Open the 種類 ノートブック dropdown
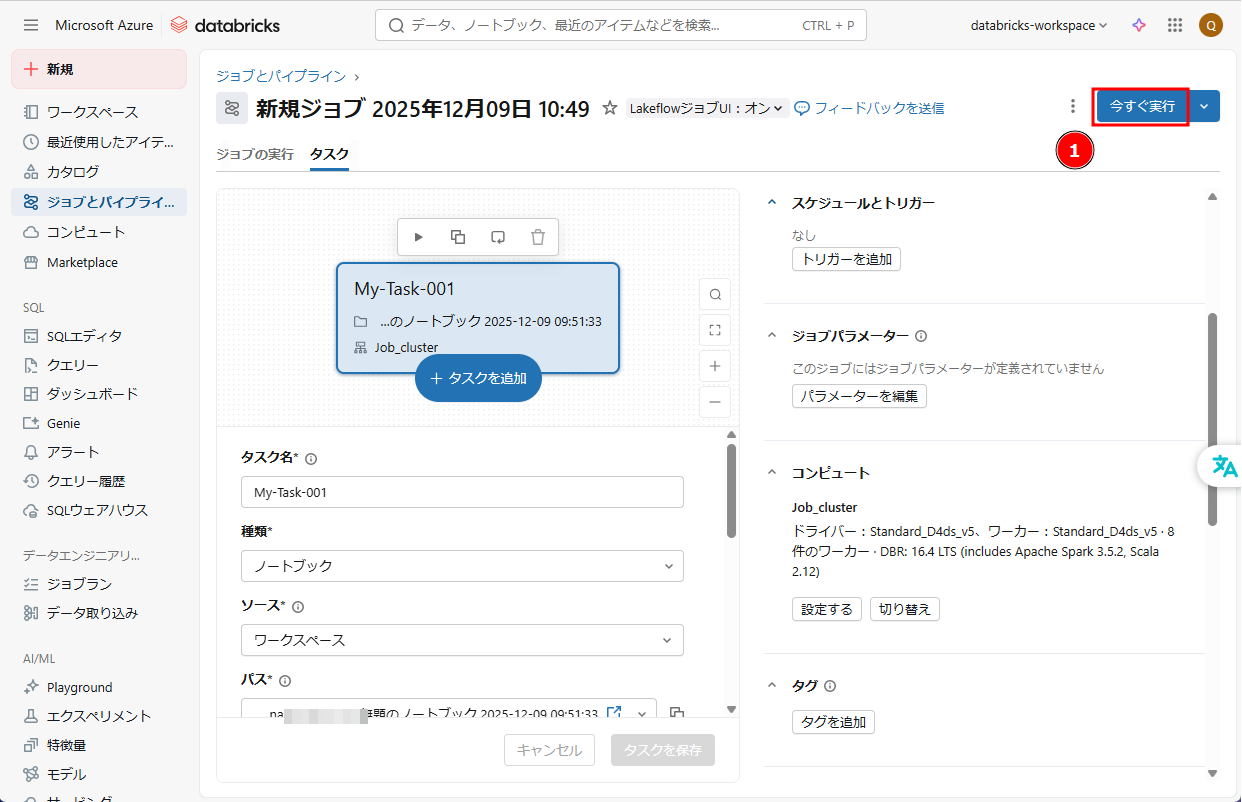 coord(462,566)
